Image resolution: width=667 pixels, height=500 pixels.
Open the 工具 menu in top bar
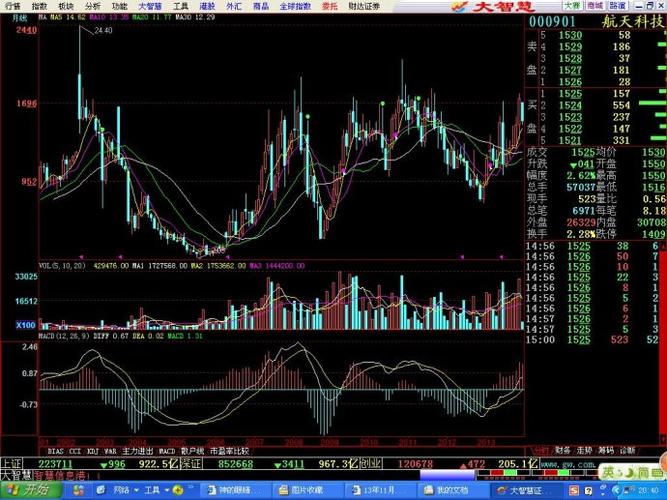click(x=181, y=6)
